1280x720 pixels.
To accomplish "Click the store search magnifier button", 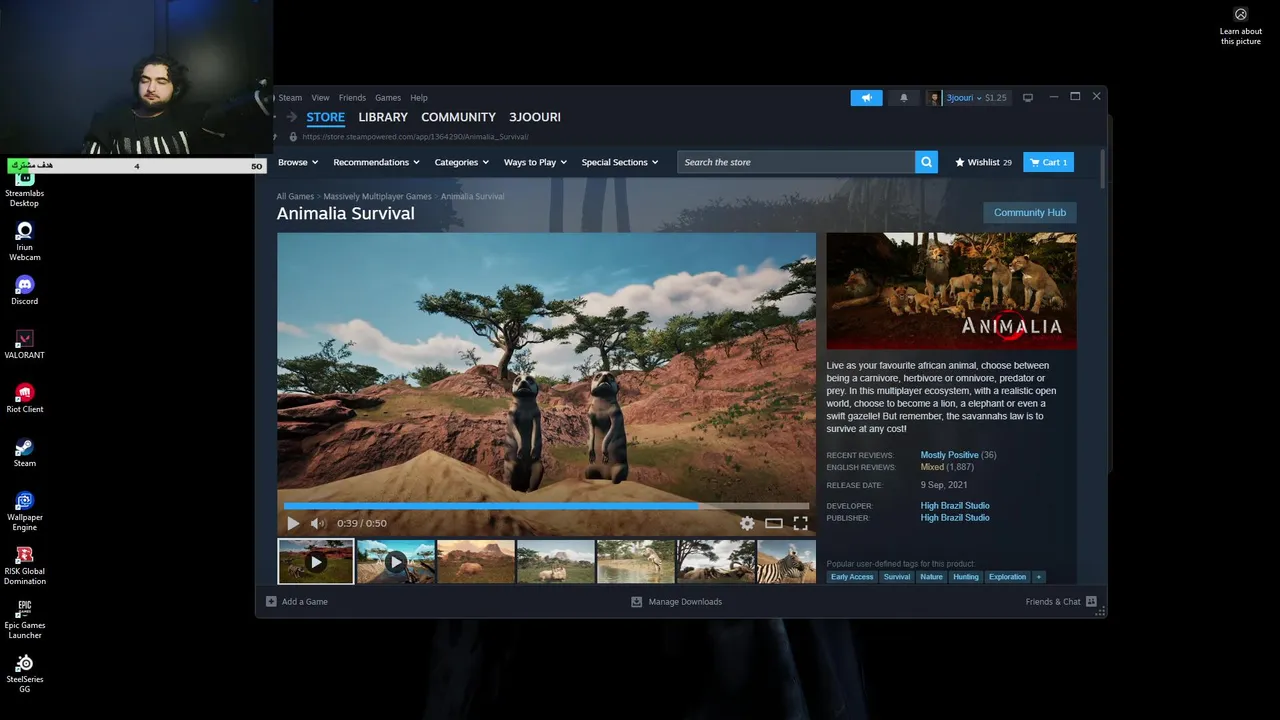I will [926, 162].
